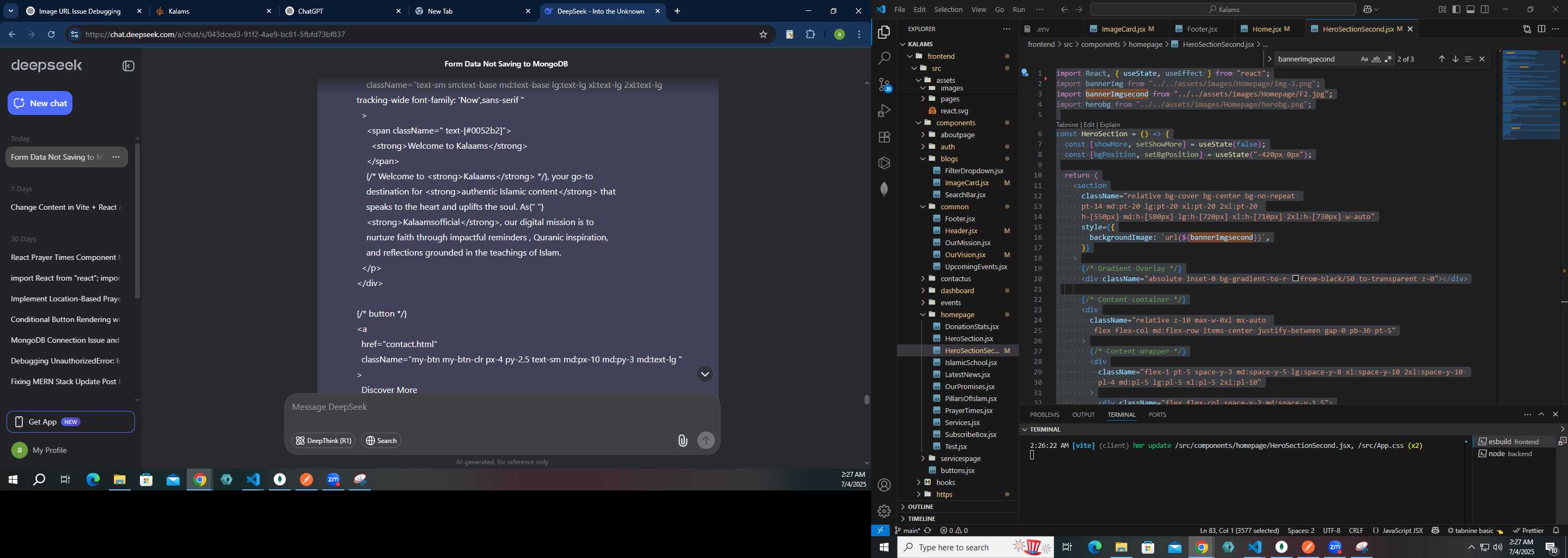This screenshot has height=558, width=1568.
Task: Toggle Use Regular Expression in find
Action: click(1388, 59)
